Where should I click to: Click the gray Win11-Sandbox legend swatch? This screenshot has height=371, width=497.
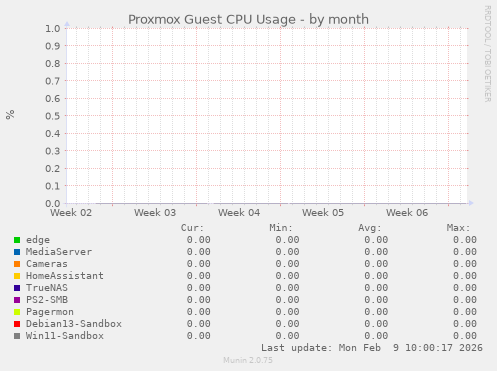pos(17,336)
